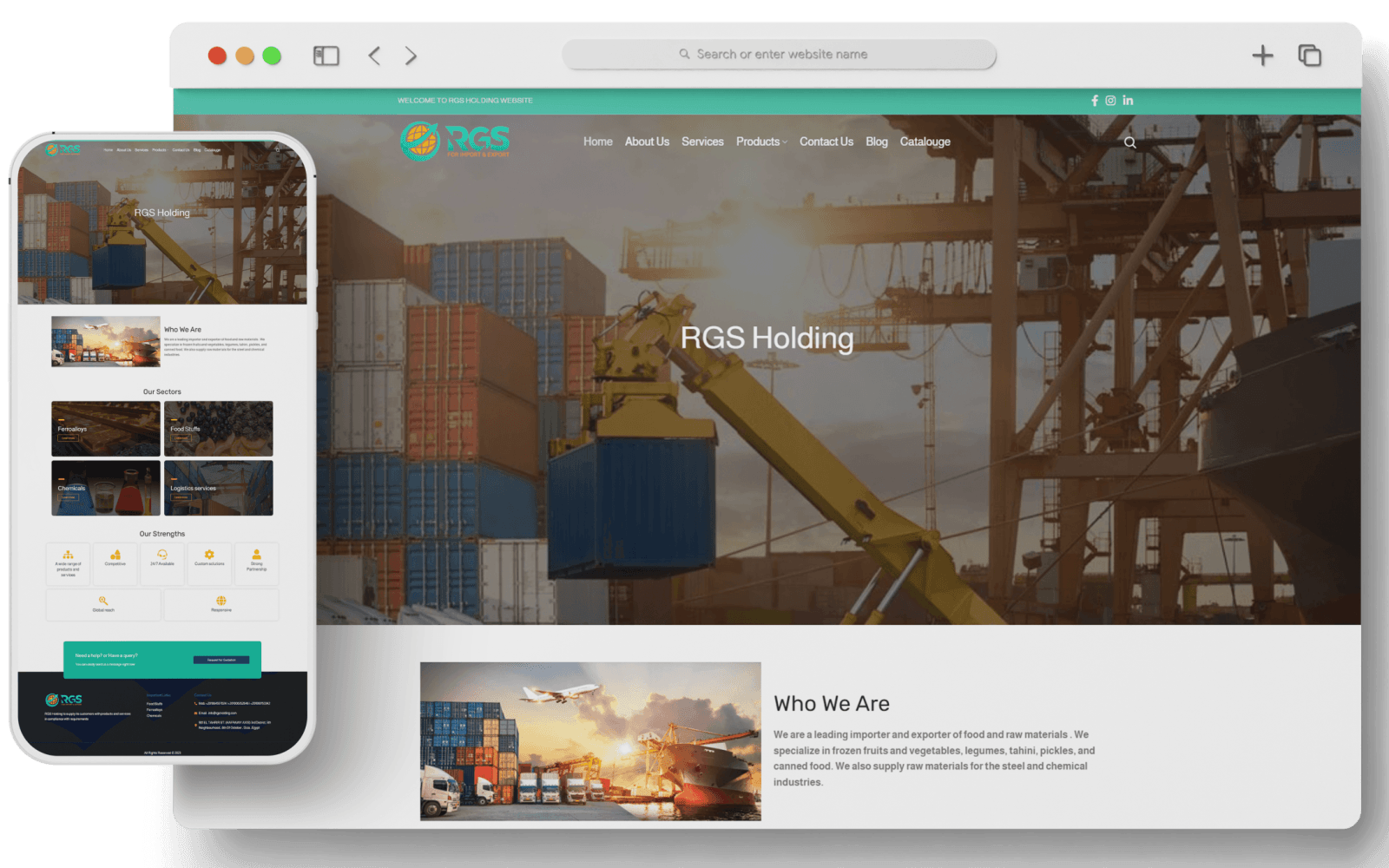Open the LinkedIn icon in the top bar
Viewport: 1389px width, 868px height.
coord(1128,101)
